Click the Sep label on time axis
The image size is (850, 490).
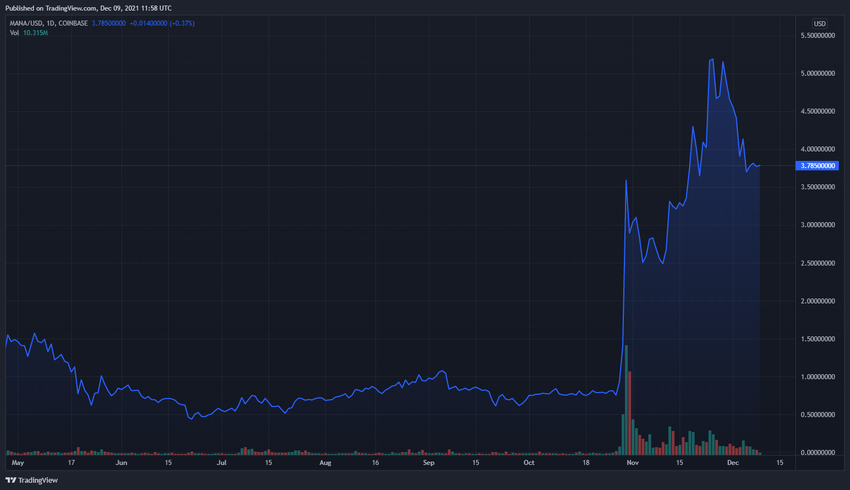point(429,463)
